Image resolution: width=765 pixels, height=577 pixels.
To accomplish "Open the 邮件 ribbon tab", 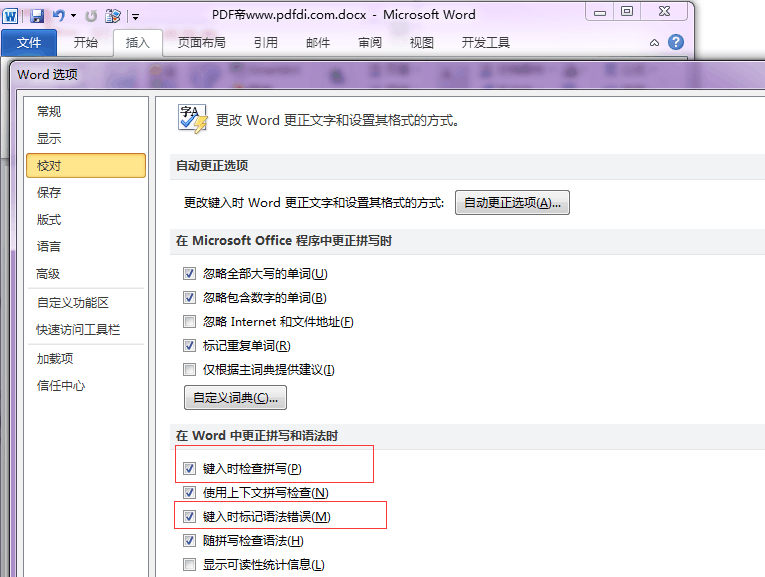I will coord(318,43).
